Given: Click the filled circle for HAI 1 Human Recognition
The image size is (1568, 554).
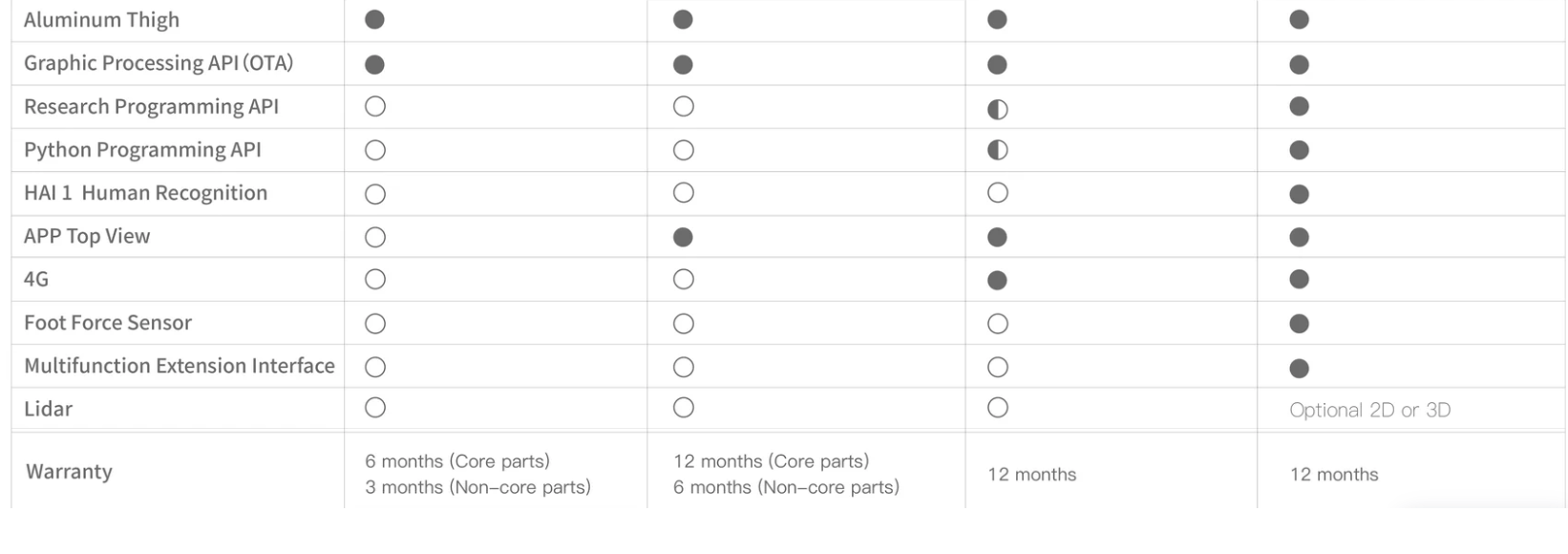Looking at the screenshot, I should [x=1299, y=194].
